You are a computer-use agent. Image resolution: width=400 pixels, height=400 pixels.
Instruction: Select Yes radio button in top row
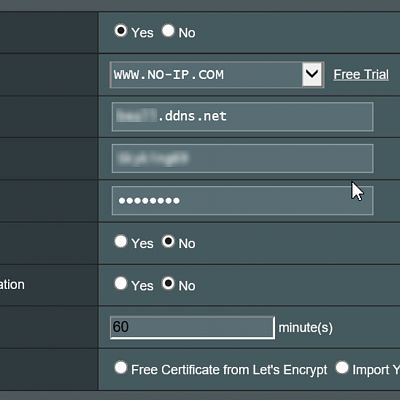(121, 31)
